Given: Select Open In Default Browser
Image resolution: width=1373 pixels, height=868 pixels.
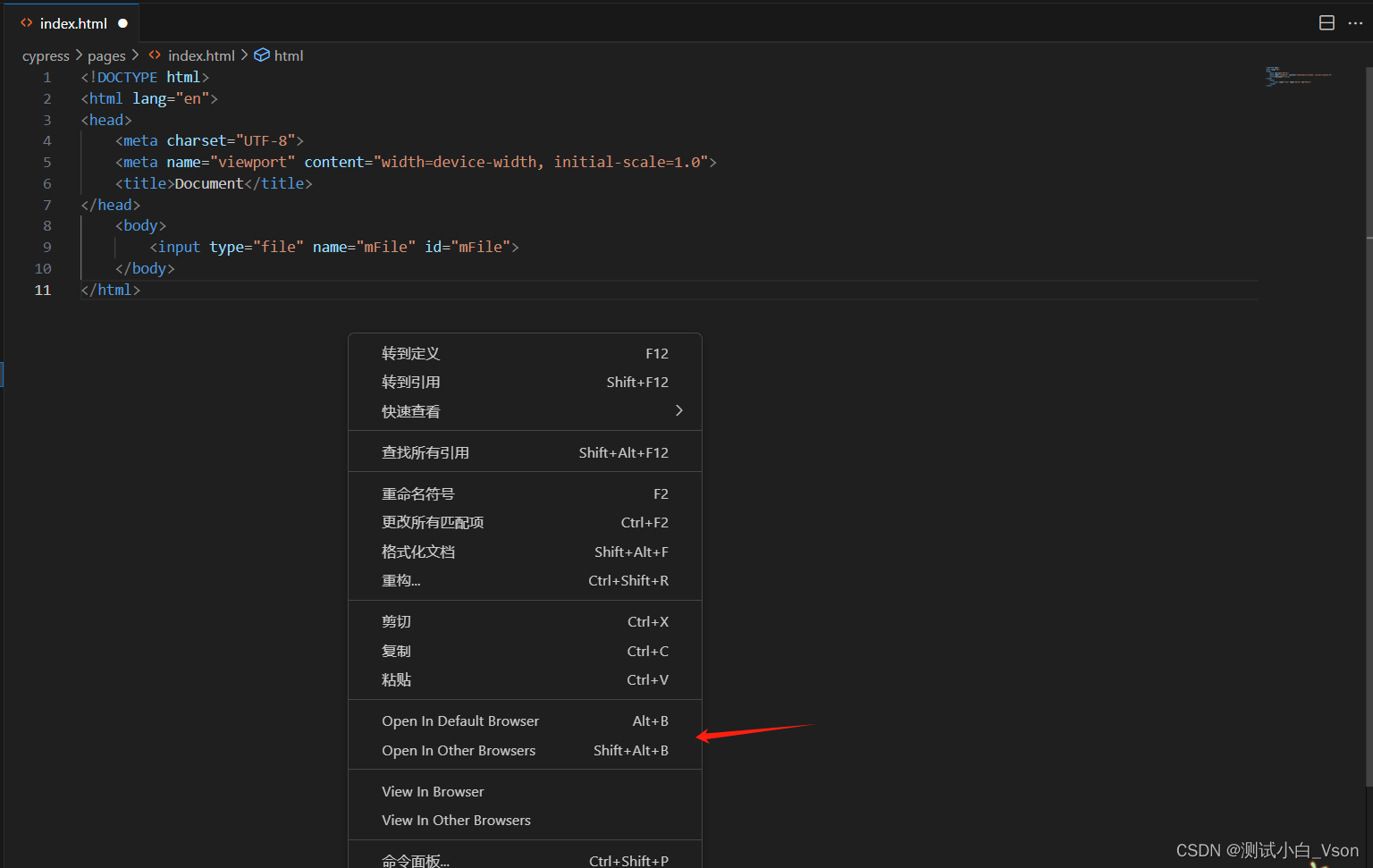Looking at the screenshot, I should coord(525,721).
